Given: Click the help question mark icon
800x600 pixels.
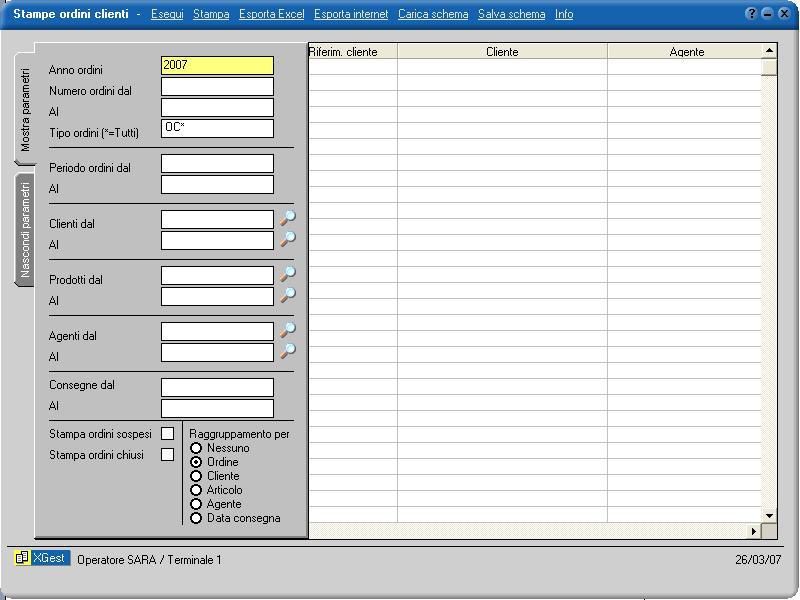Looking at the screenshot, I should [x=752, y=14].
